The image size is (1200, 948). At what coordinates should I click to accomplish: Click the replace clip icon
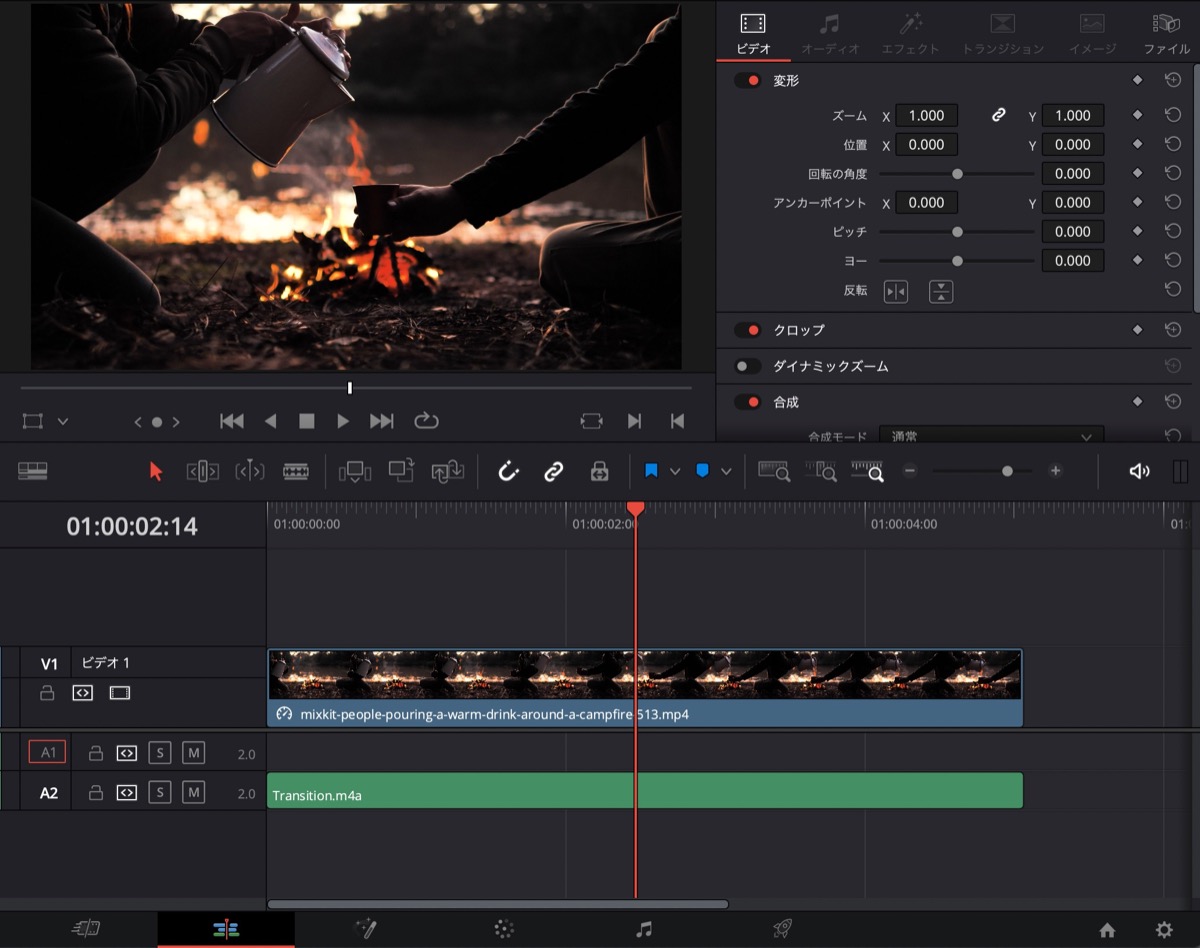(x=447, y=472)
